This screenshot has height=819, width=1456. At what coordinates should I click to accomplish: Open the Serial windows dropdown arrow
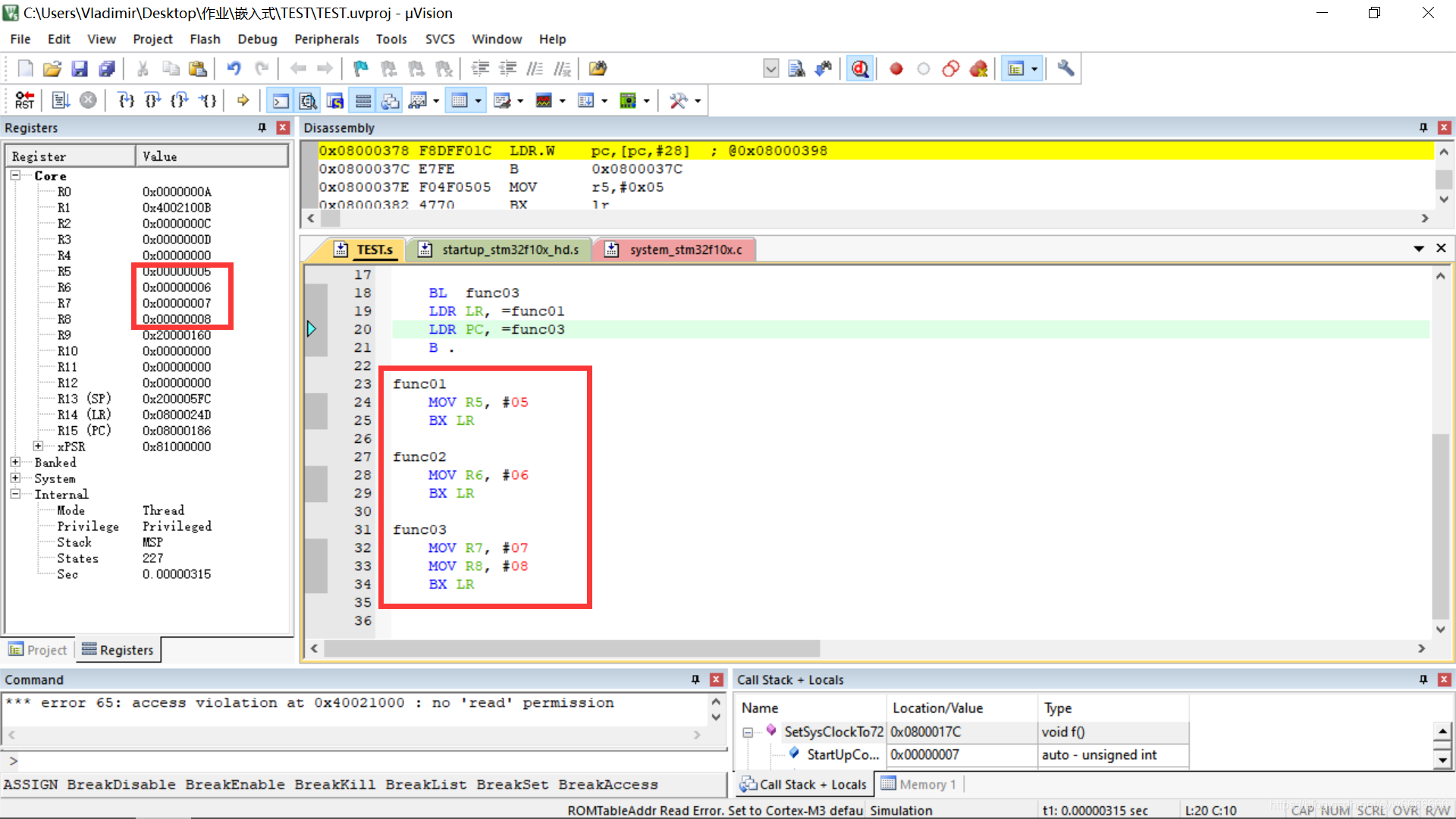pyautogui.click(x=520, y=101)
